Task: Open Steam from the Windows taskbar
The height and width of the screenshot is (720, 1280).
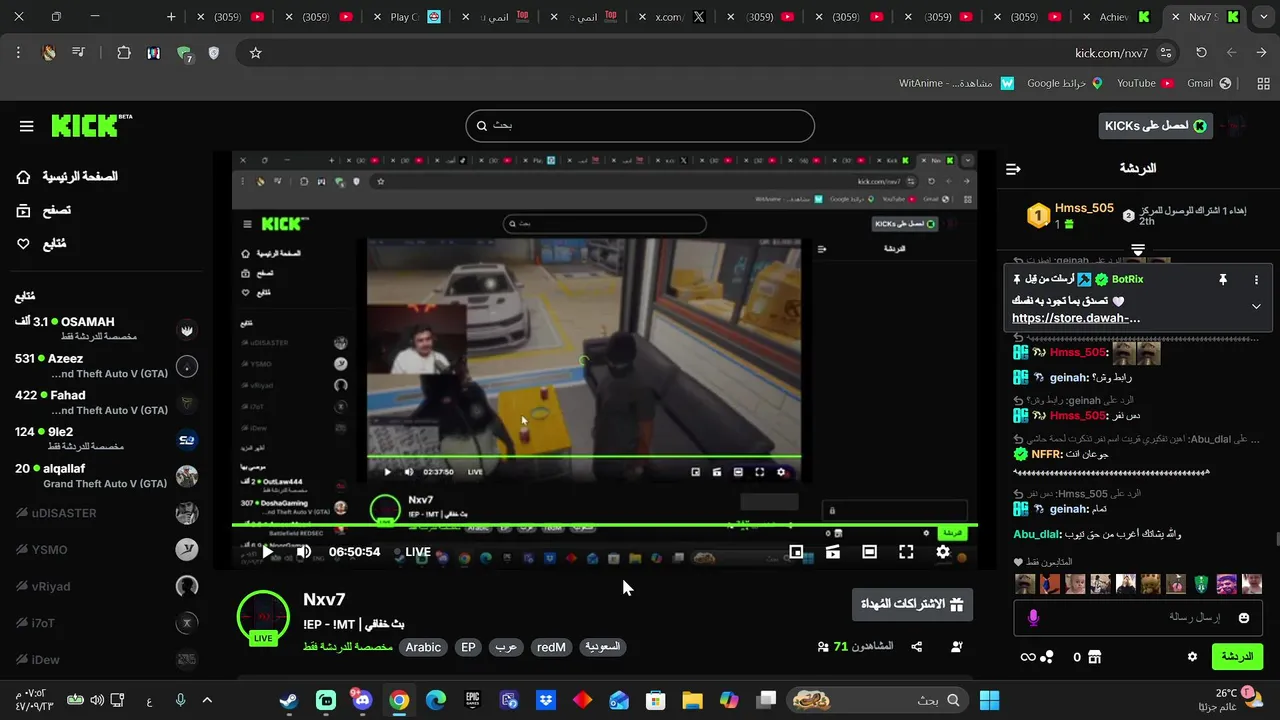Action: (x=289, y=701)
